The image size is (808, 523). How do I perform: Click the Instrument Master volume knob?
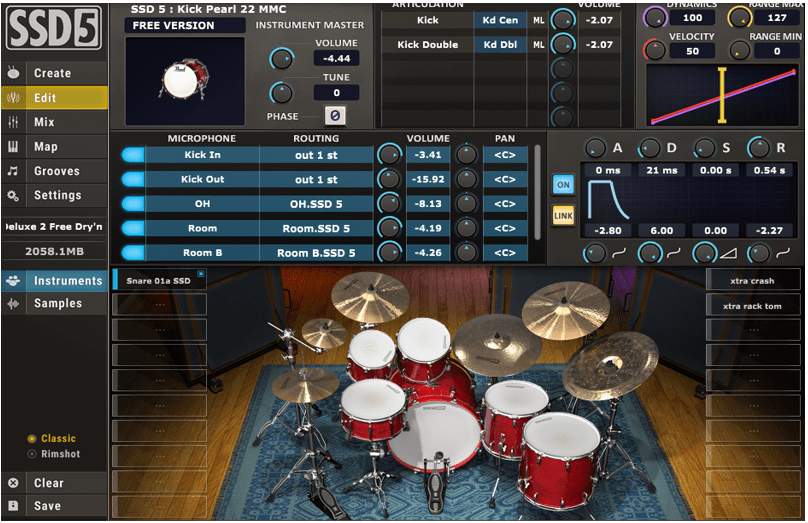(283, 59)
